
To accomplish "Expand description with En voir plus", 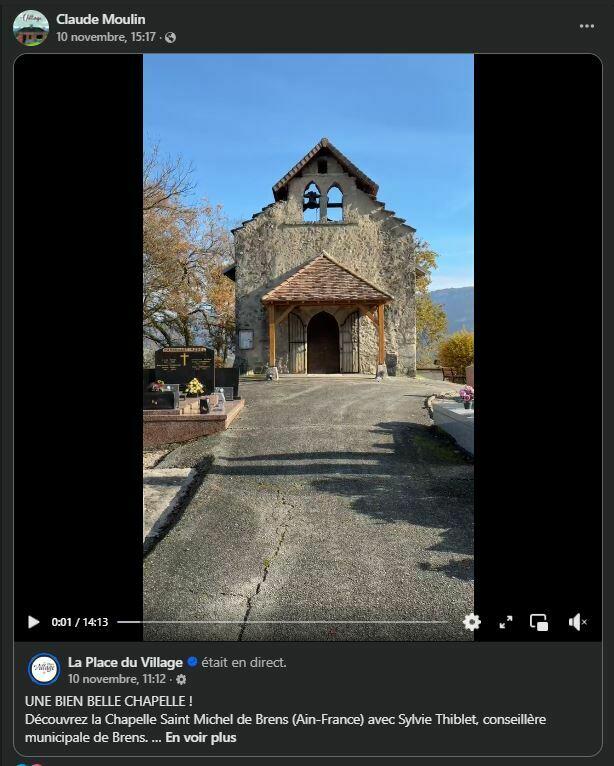I will tap(201, 737).
